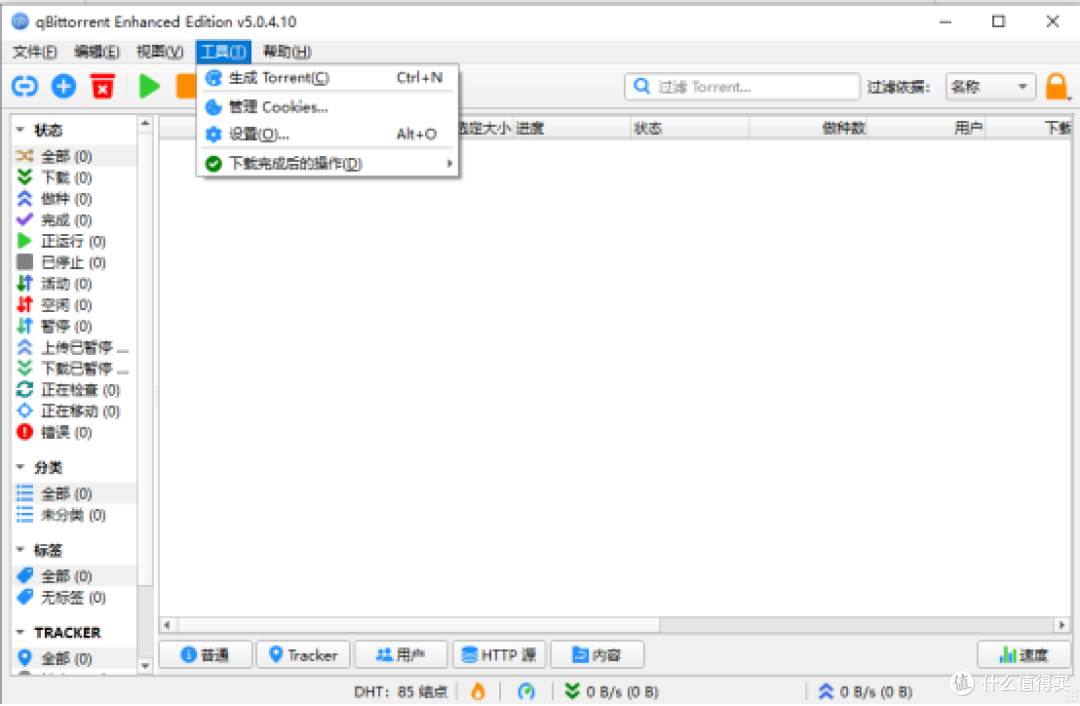This screenshot has height=706, width=1080.
Task: Select 正在检查 (0) status filter
Action: tap(74, 391)
